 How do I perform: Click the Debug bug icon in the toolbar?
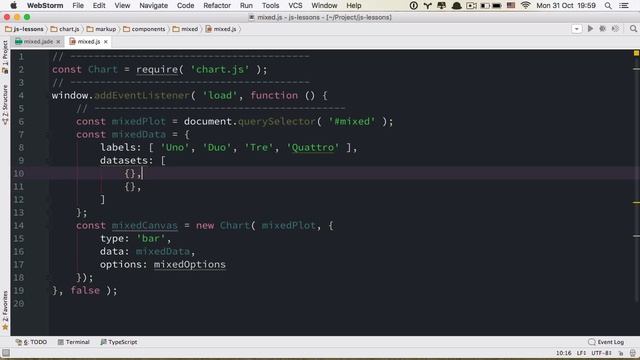[x=602, y=29]
